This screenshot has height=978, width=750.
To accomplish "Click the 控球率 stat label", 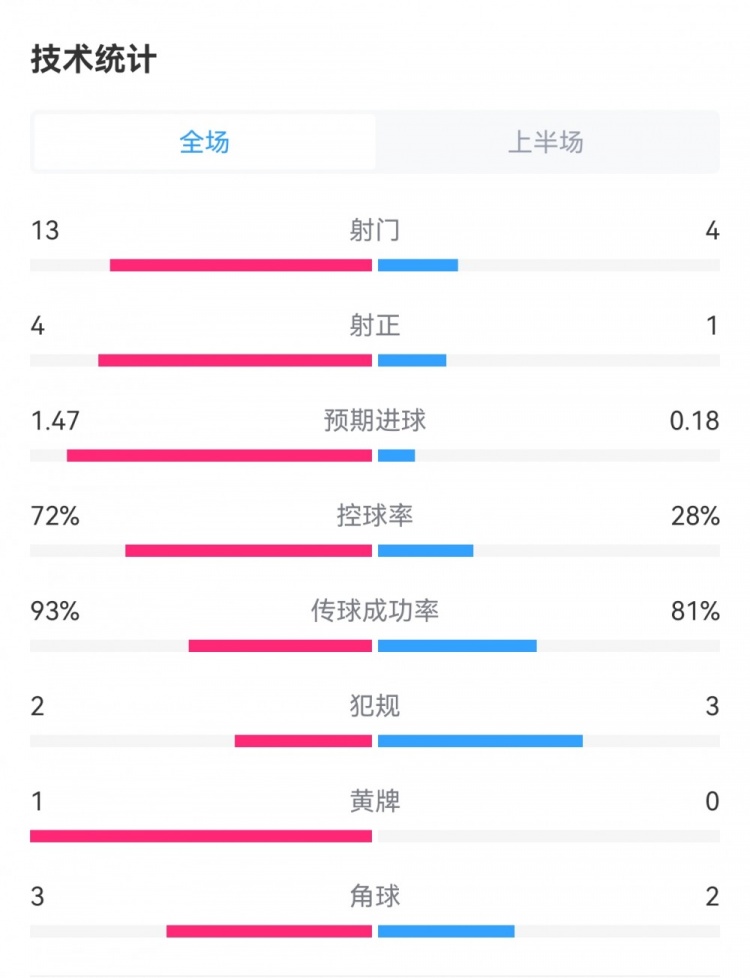I will (x=375, y=516).
